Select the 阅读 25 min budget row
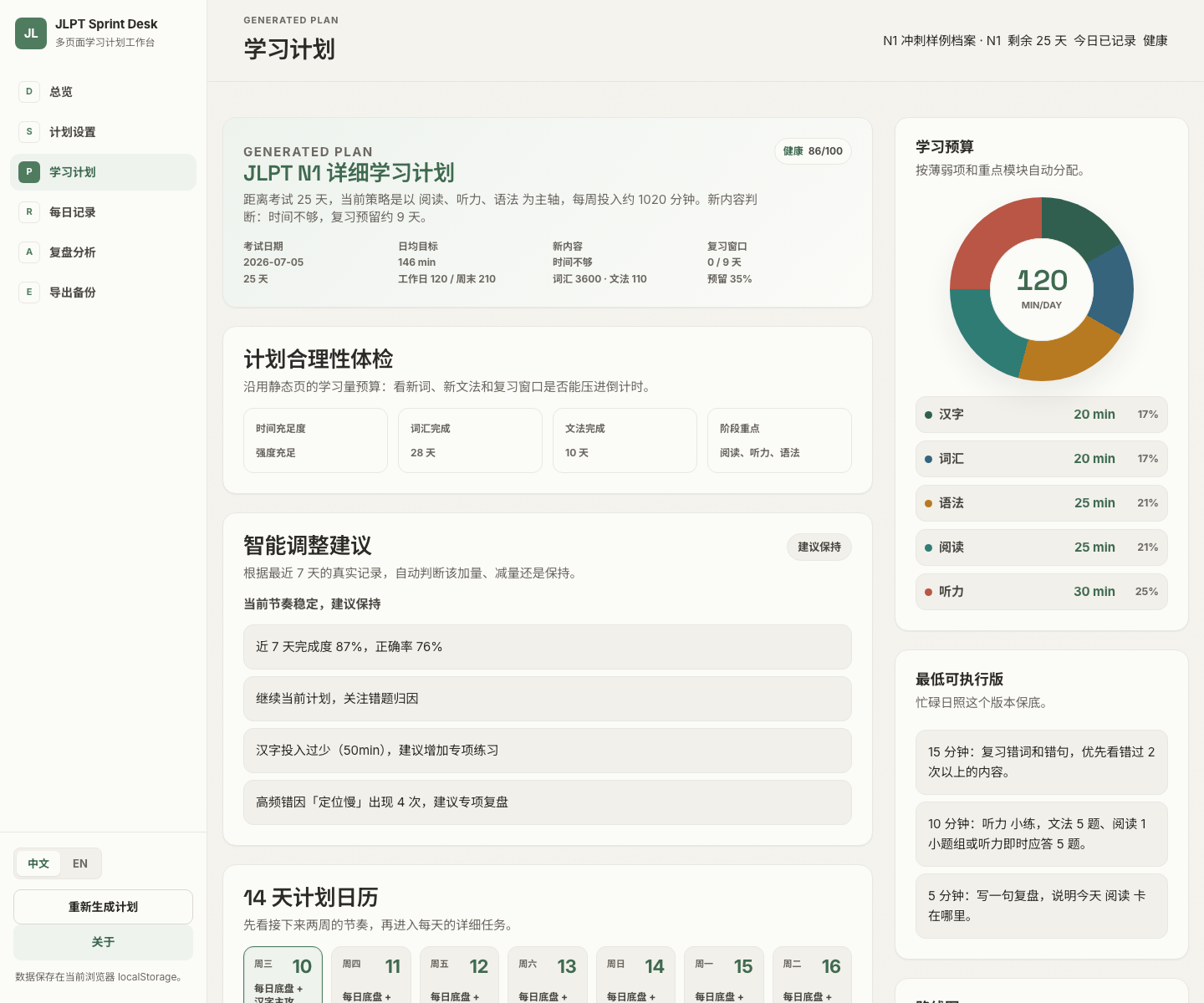Image resolution: width=1204 pixels, height=1003 pixels. 1042,547
